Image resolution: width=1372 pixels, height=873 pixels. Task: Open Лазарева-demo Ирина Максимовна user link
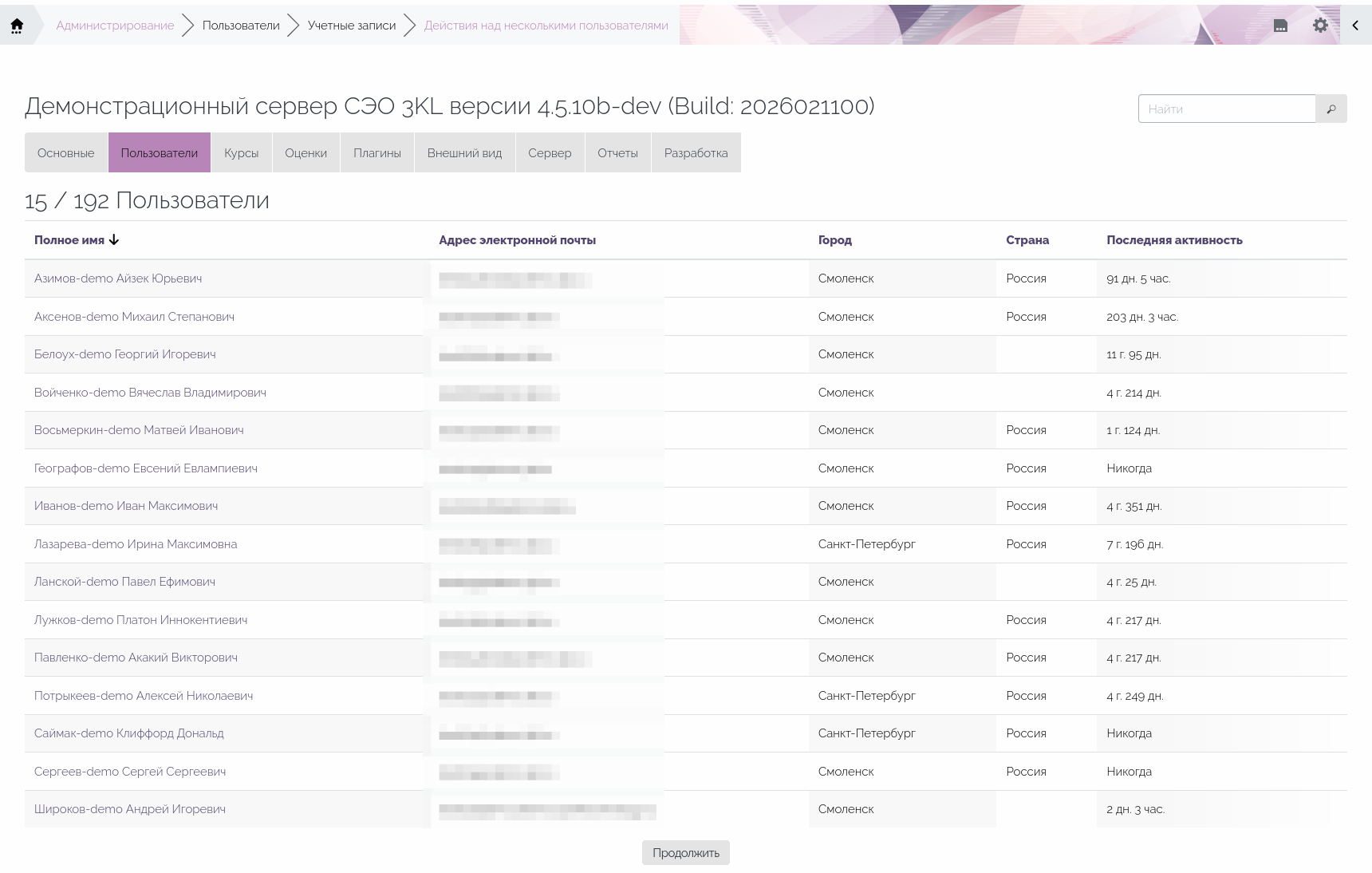point(136,544)
